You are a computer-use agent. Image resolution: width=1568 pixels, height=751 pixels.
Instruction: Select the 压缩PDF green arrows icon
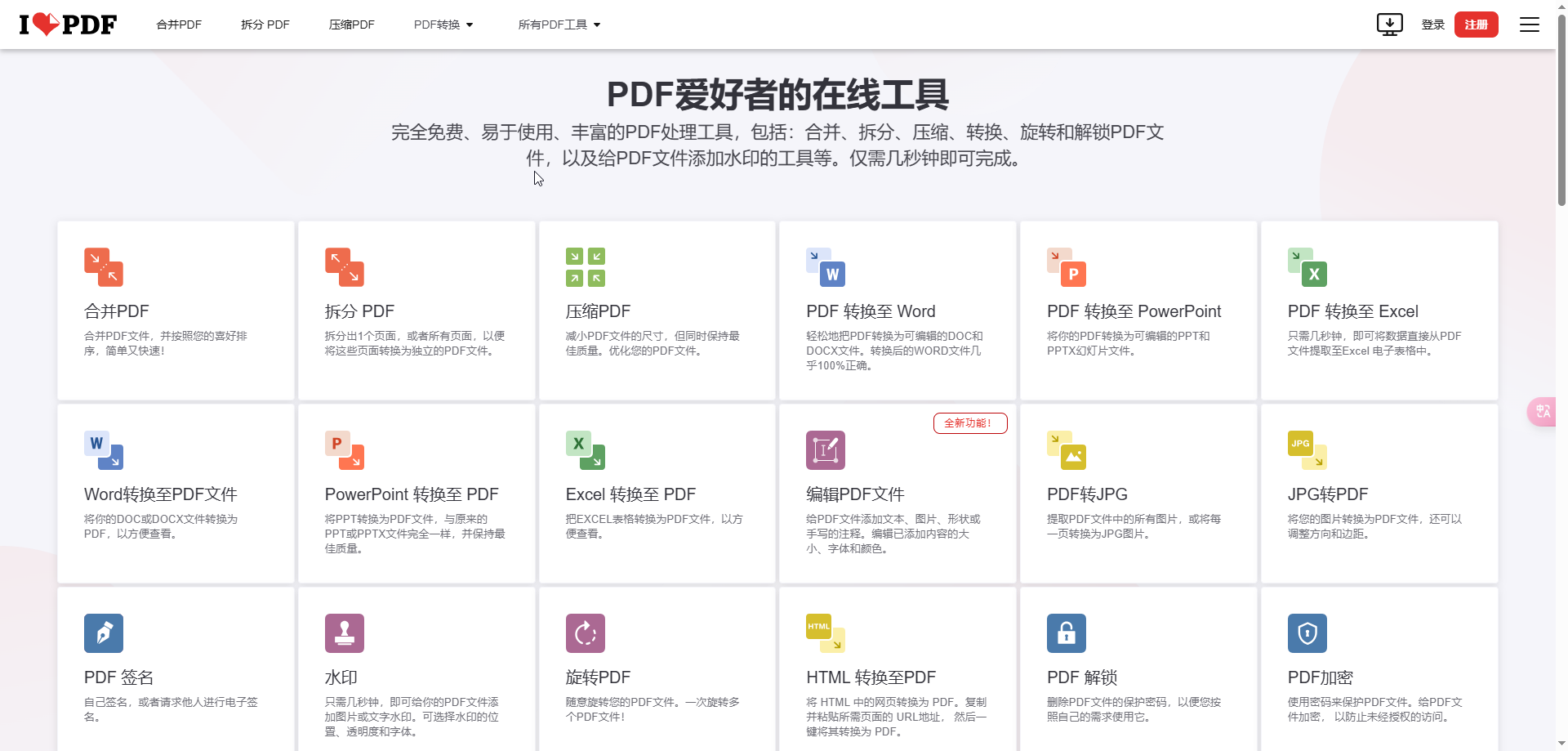586,267
